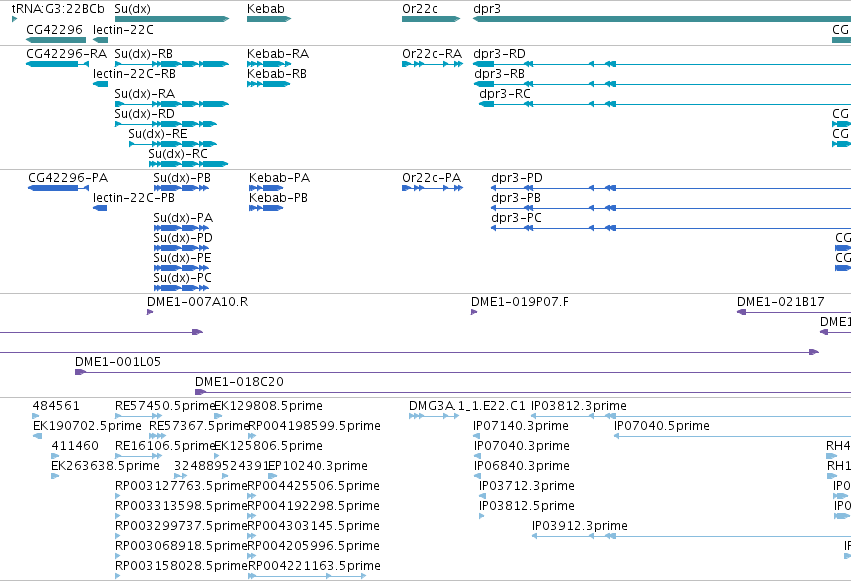Screen dimensions: 851x581
Task: Click transcript Kebab-RB
Action: point(268,84)
